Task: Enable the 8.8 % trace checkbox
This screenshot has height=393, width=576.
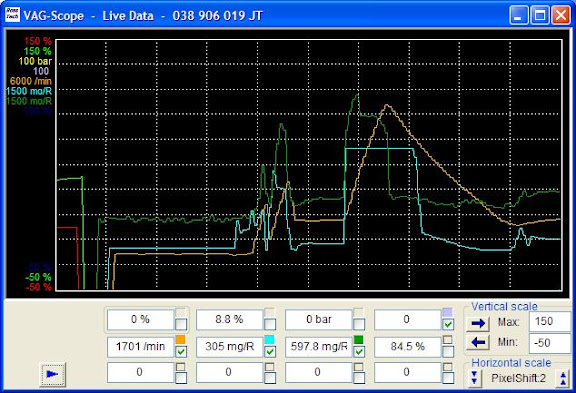Action: (x=270, y=324)
